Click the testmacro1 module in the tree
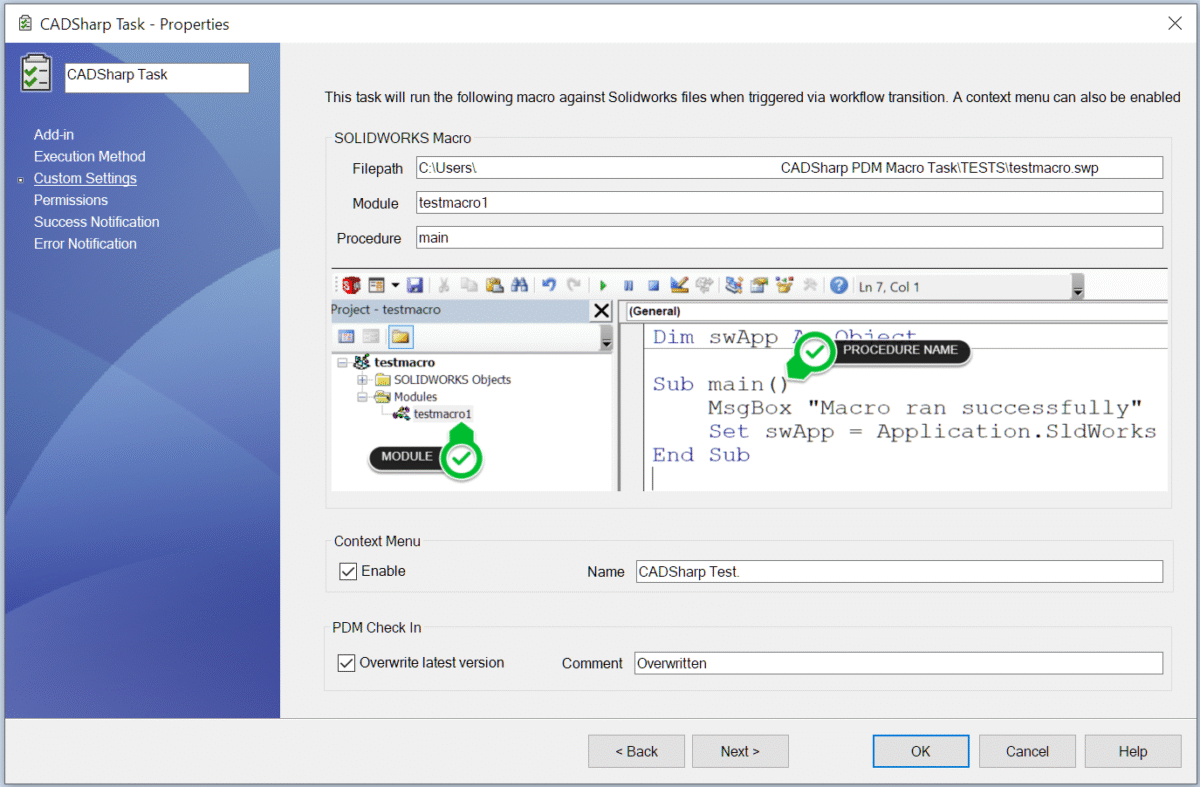 pos(445,414)
